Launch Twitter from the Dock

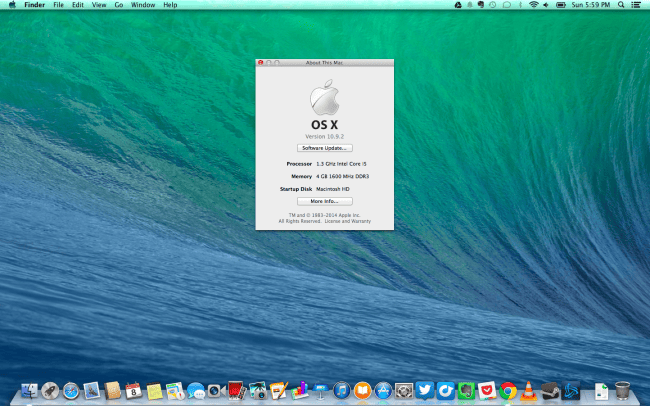click(424, 390)
